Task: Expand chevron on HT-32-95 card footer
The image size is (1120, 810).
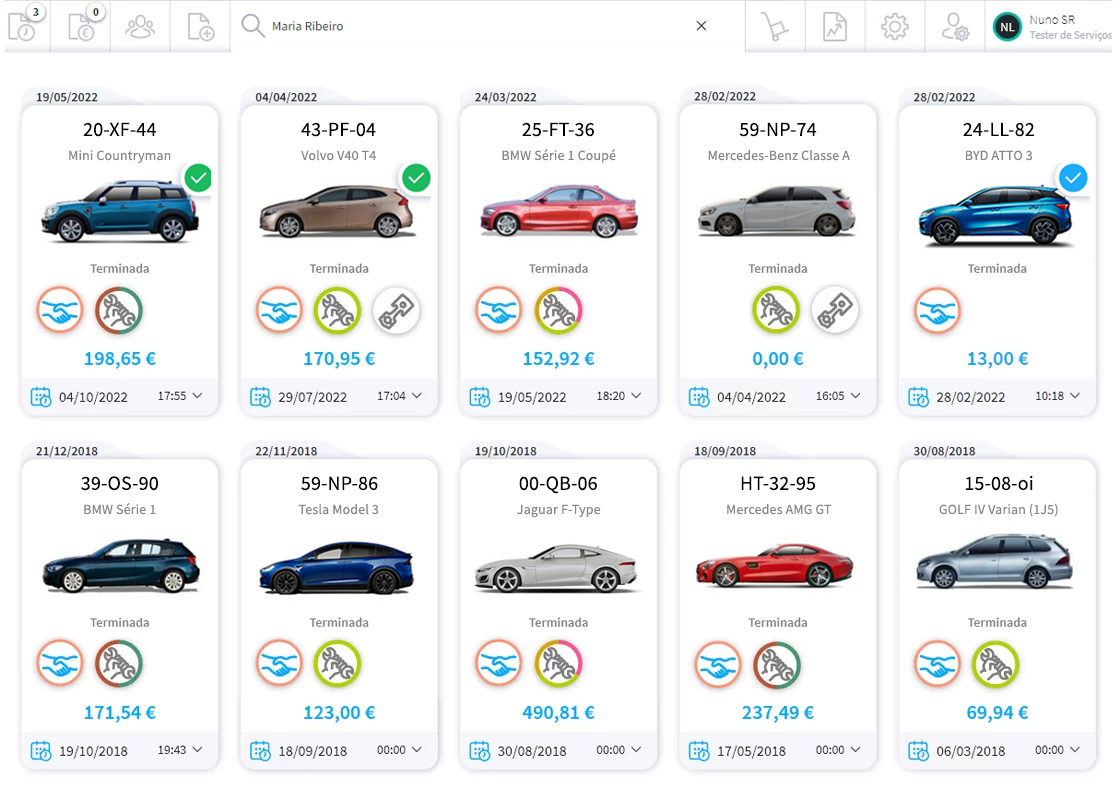Action: coord(855,750)
